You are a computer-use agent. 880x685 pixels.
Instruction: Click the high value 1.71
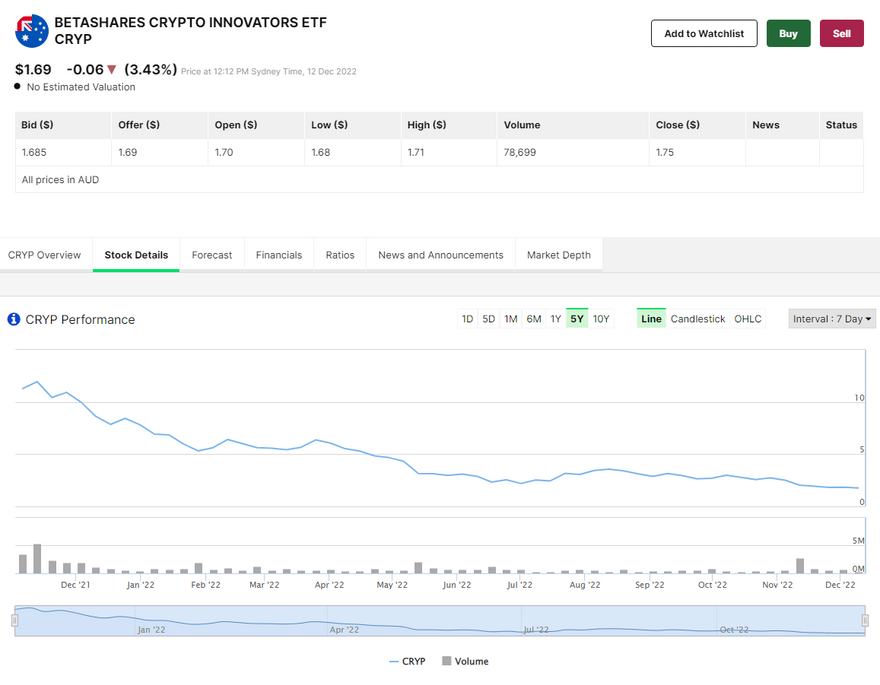click(416, 153)
